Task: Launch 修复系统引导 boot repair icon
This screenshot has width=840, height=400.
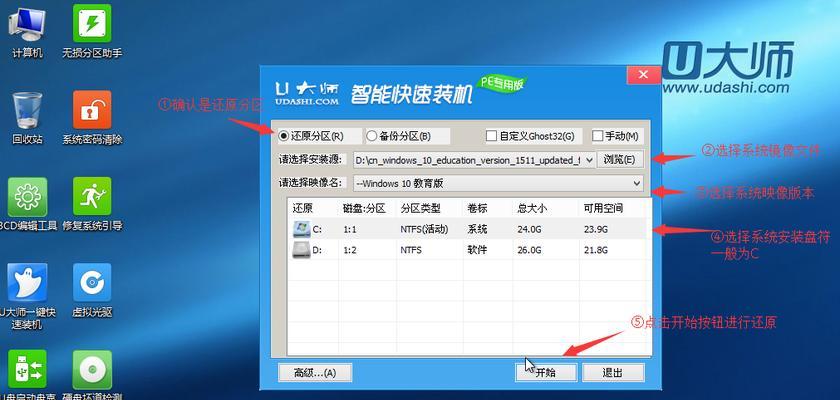Action: point(92,196)
